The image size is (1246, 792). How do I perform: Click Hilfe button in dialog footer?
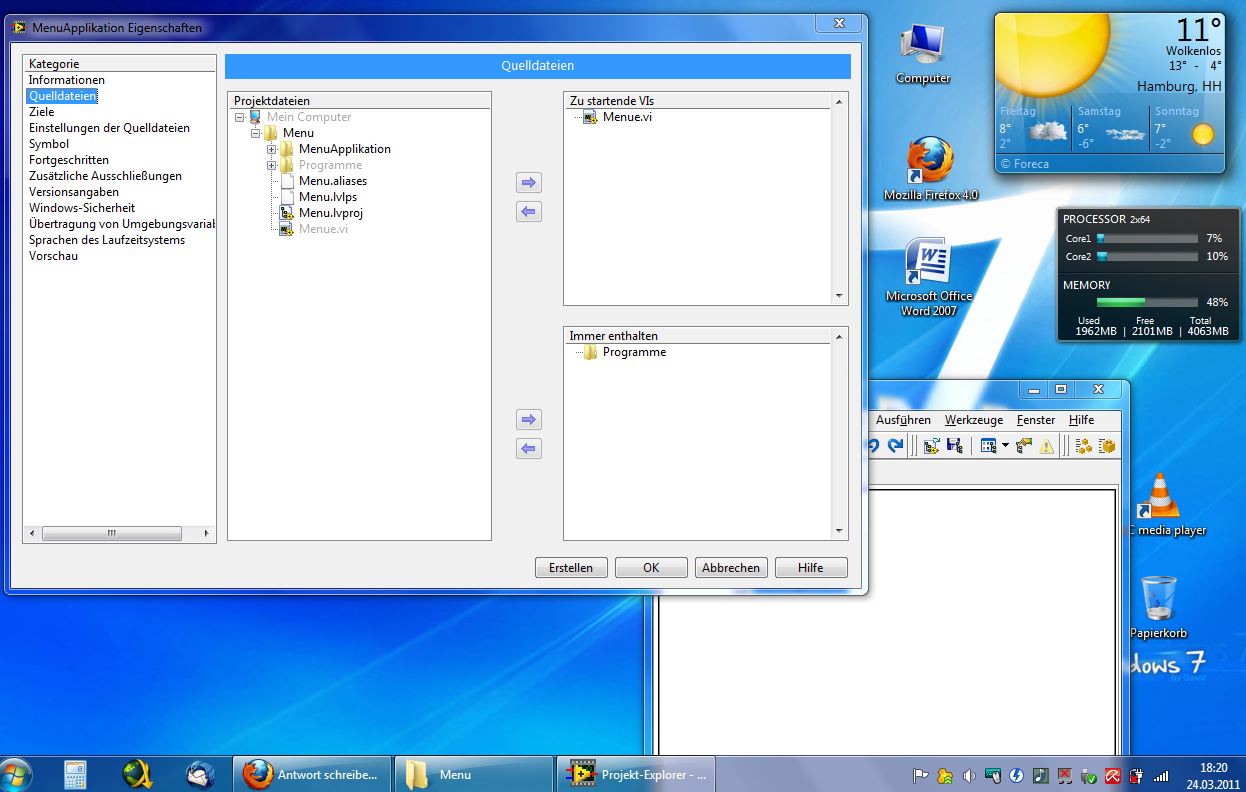coord(811,568)
